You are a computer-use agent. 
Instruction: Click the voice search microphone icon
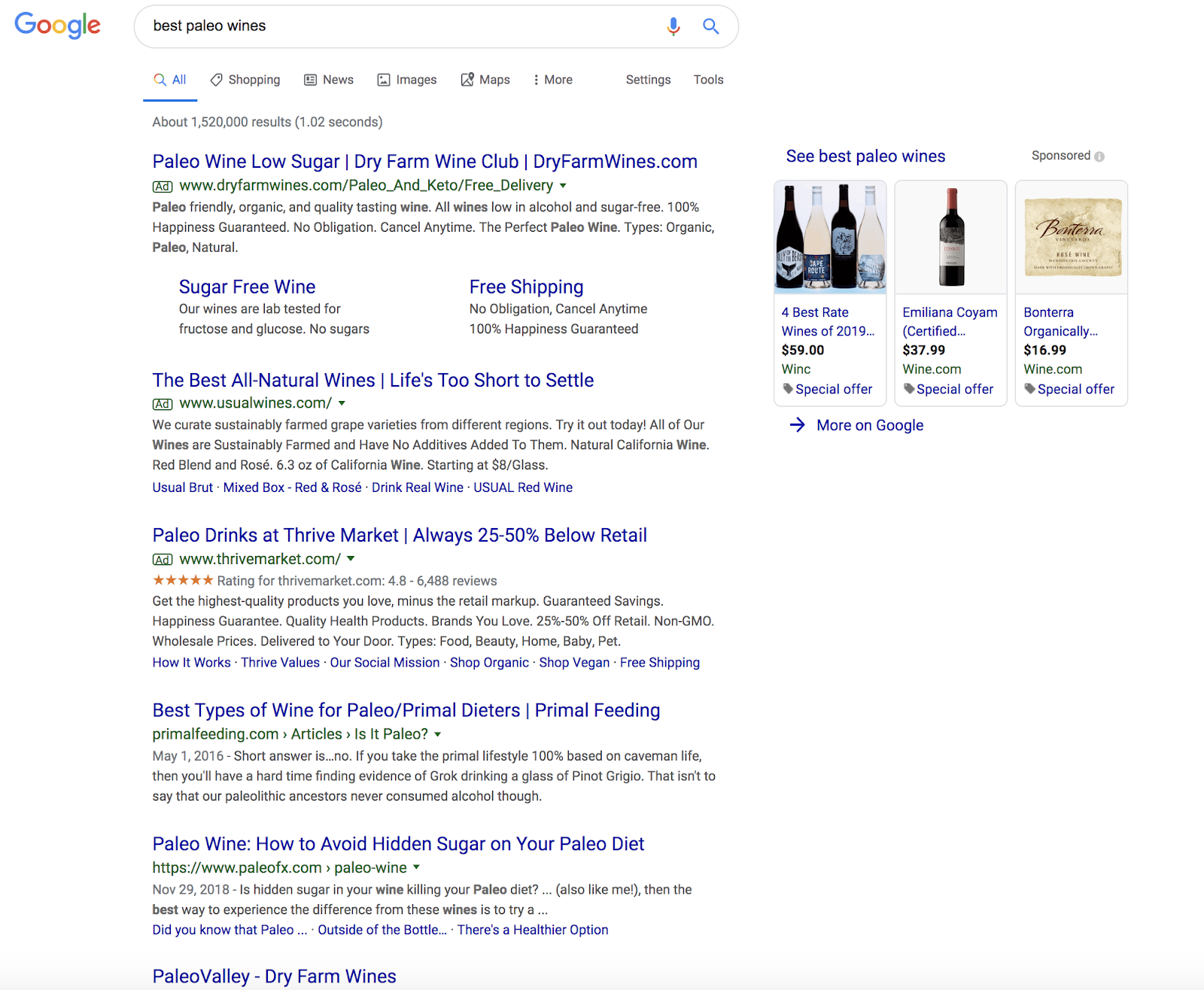(673, 26)
